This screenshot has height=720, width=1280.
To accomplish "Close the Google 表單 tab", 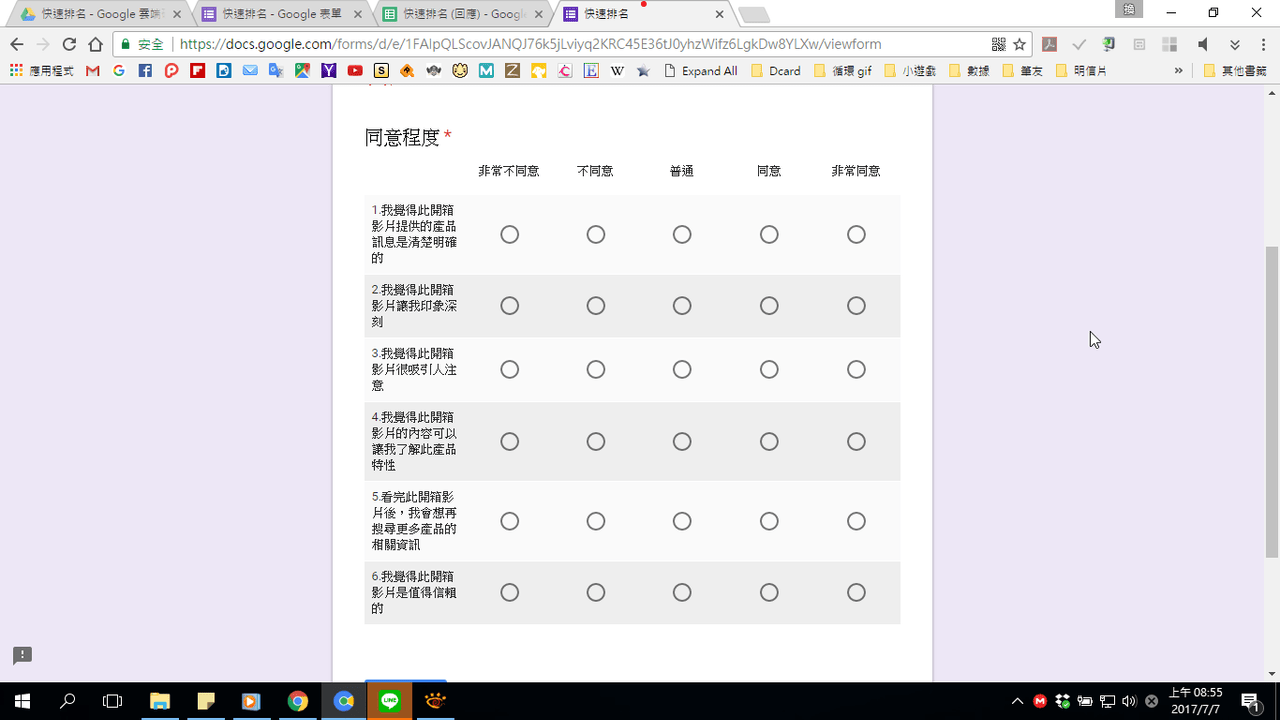I will tap(358, 14).
